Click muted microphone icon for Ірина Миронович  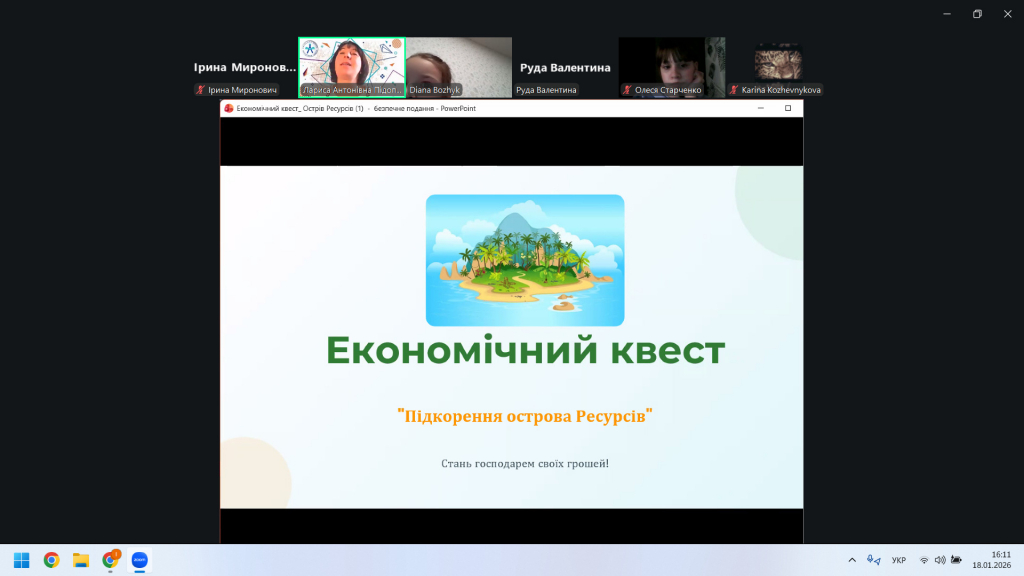(x=201, y=90)
